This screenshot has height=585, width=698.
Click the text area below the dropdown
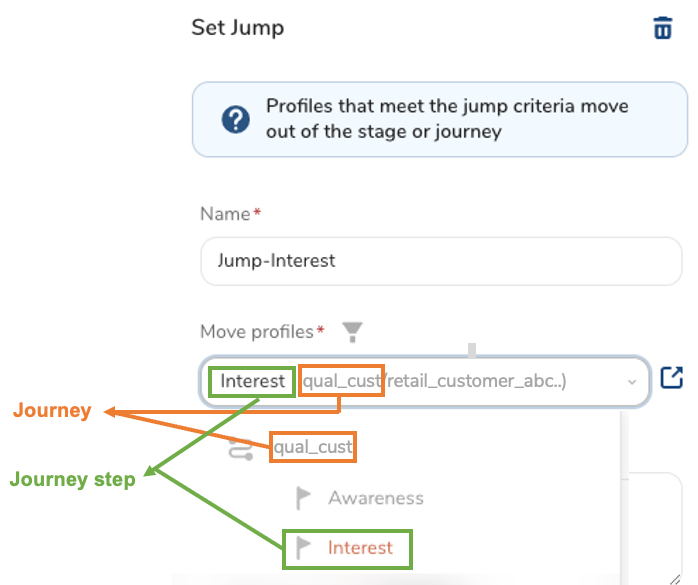655,520
